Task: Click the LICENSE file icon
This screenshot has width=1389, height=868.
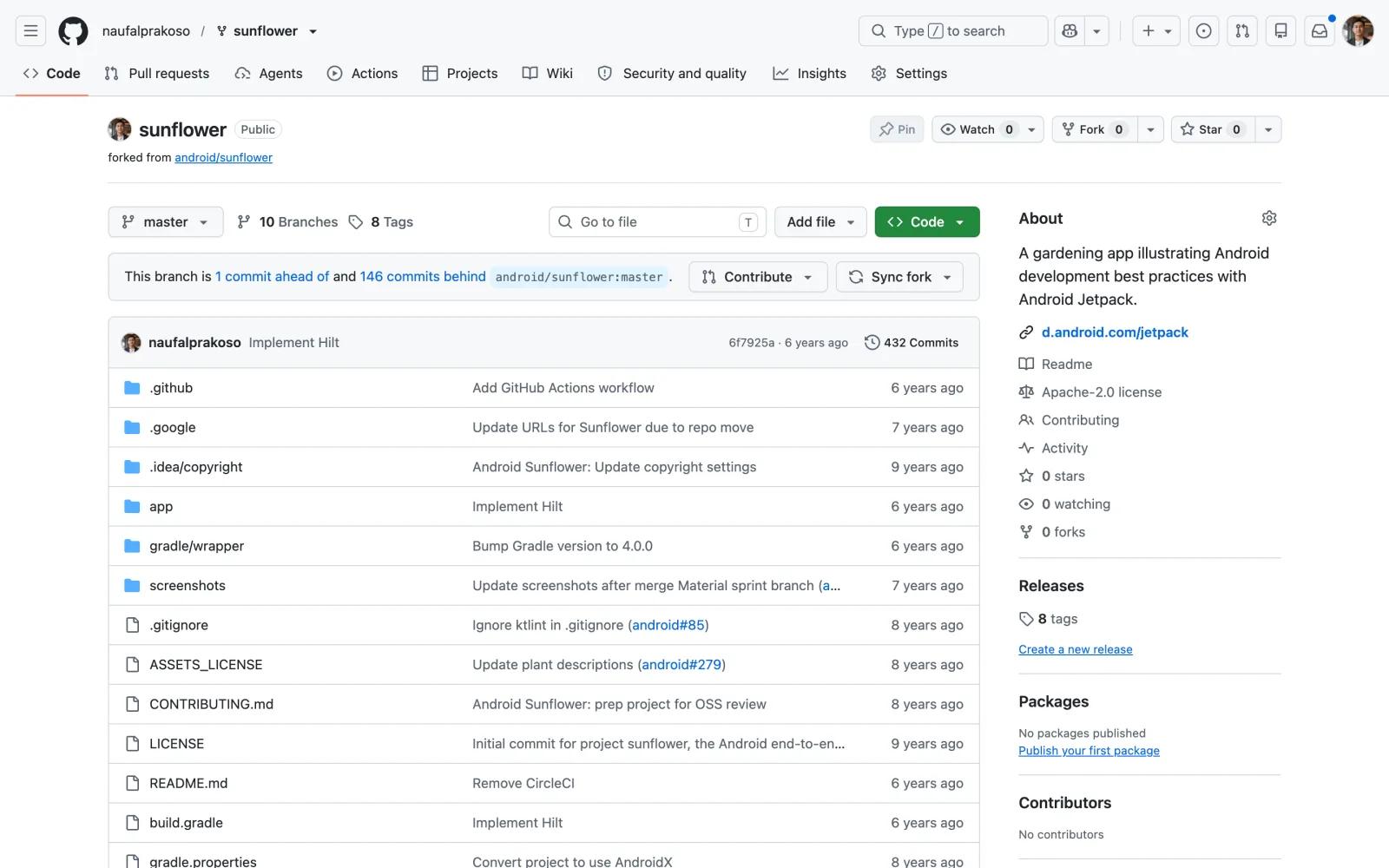Action: click(x=132, y=744)
